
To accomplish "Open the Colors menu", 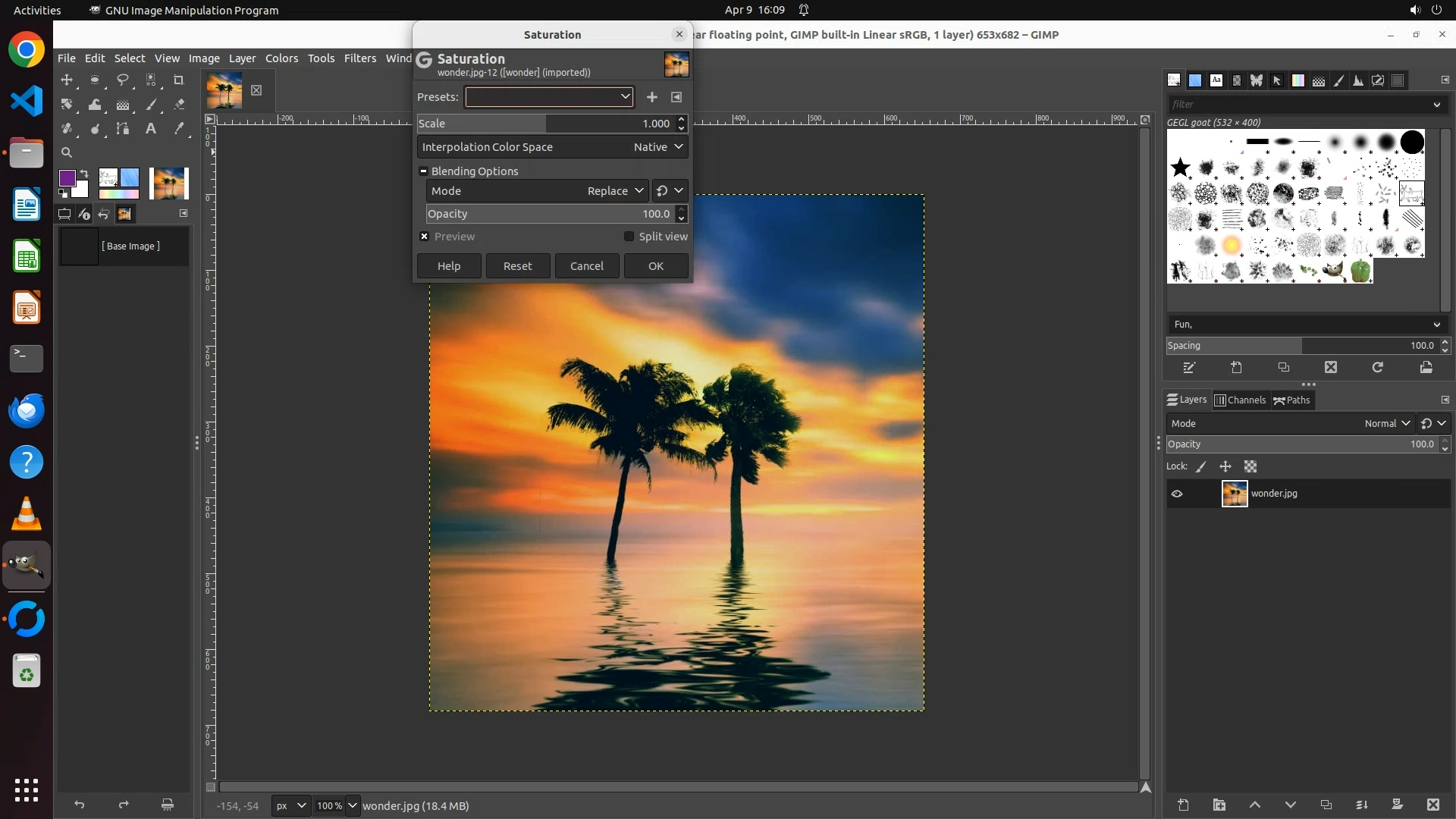I will click(281, 58).
